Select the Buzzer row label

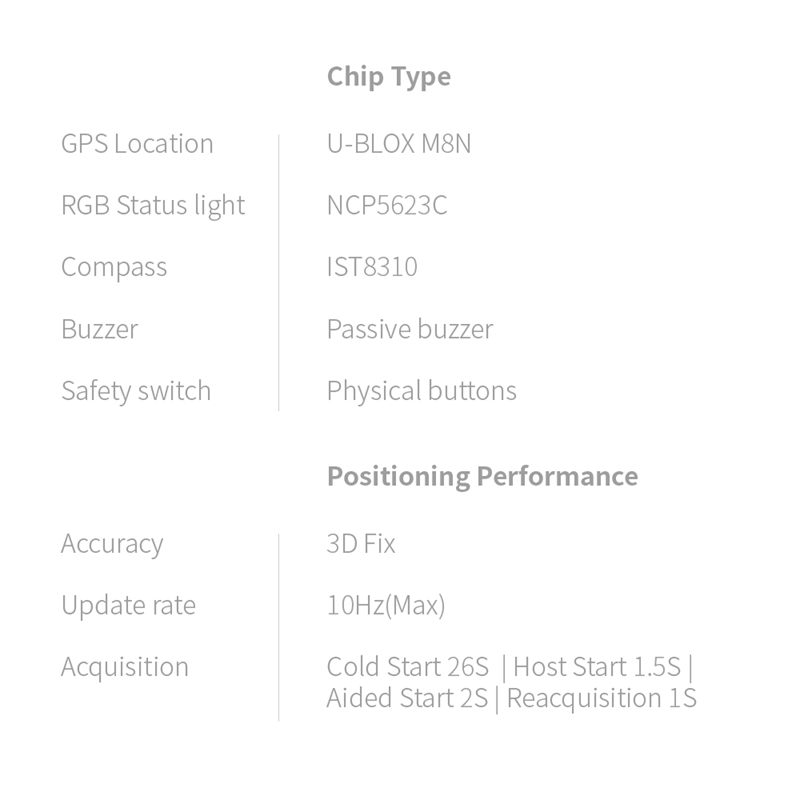(99, 330)
